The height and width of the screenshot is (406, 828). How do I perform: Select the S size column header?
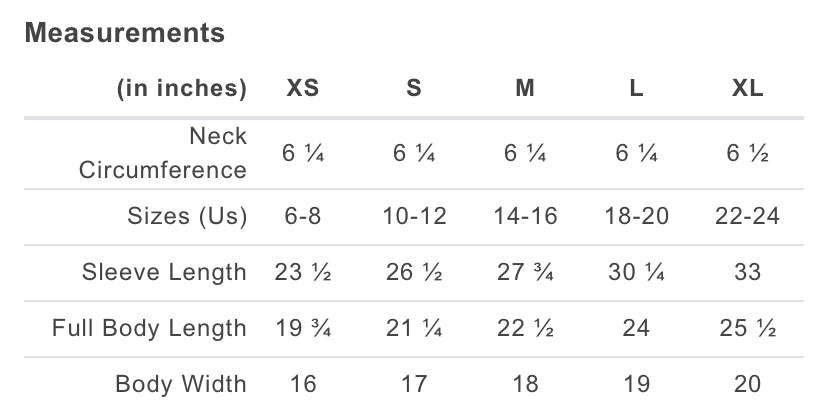coord(414,88)
